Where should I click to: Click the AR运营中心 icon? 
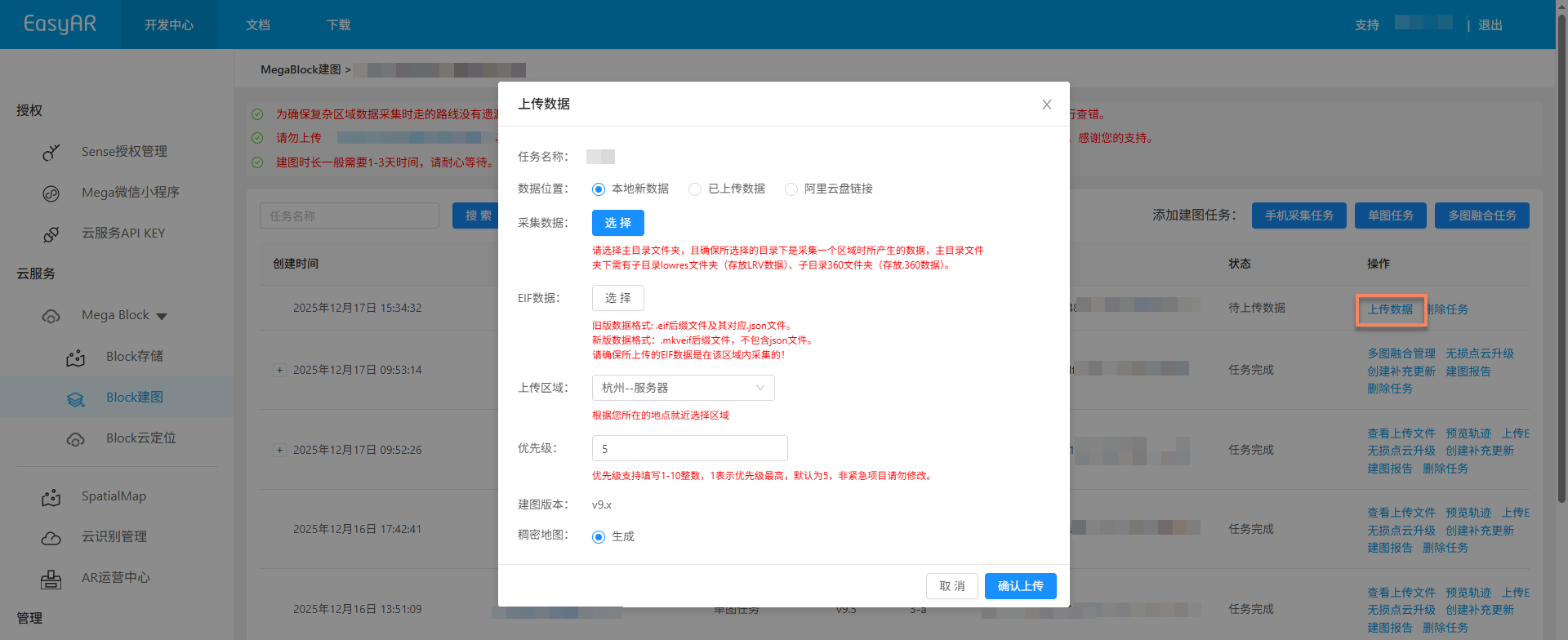tap(51, 579)
